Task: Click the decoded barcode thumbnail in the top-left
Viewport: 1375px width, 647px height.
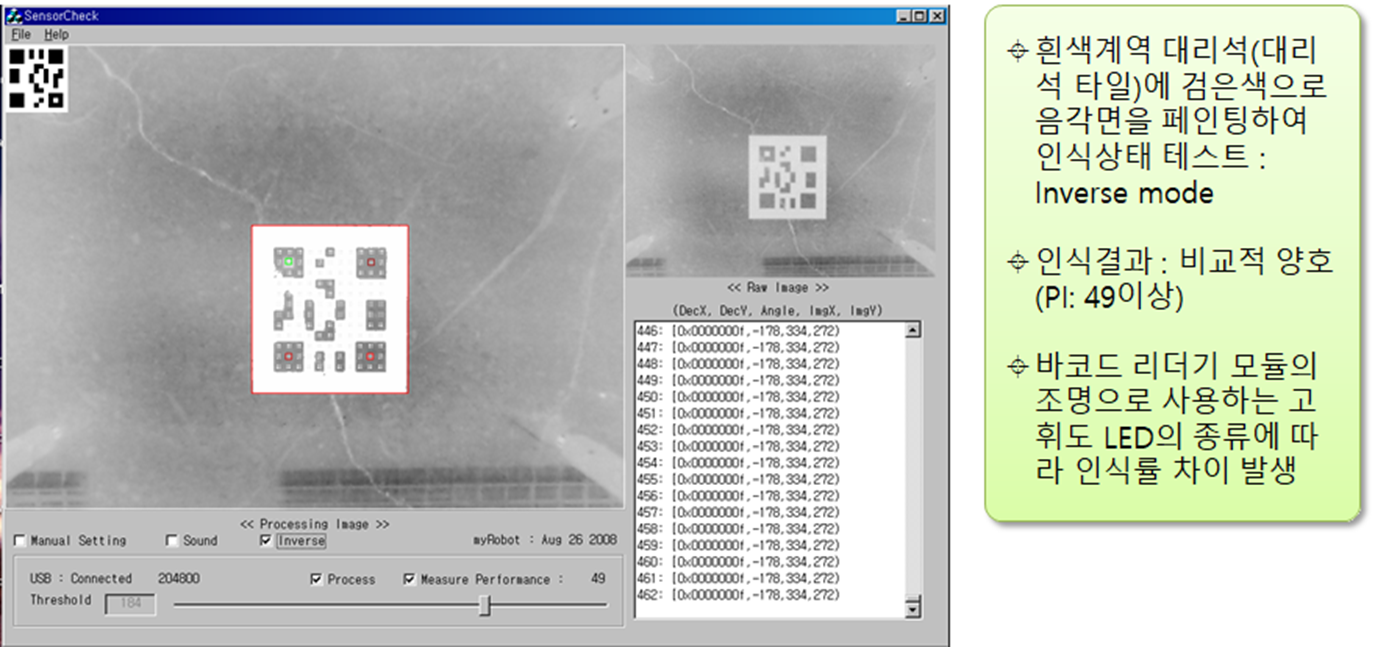Action: tap(36, 78)
